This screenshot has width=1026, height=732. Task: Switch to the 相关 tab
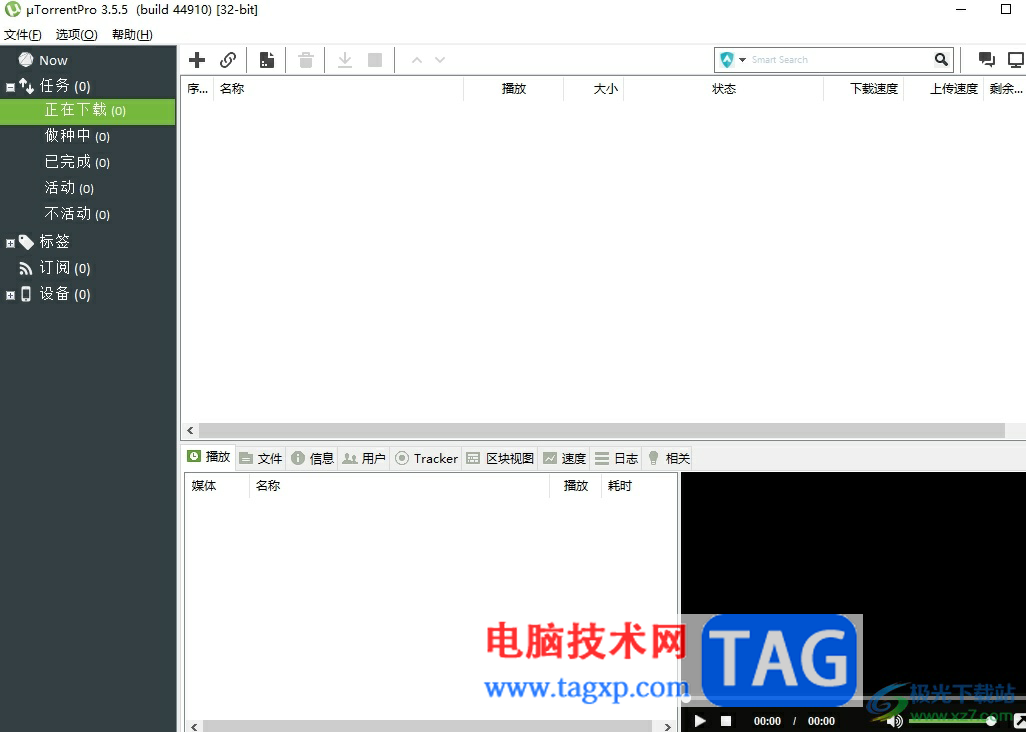pos(667,459)
